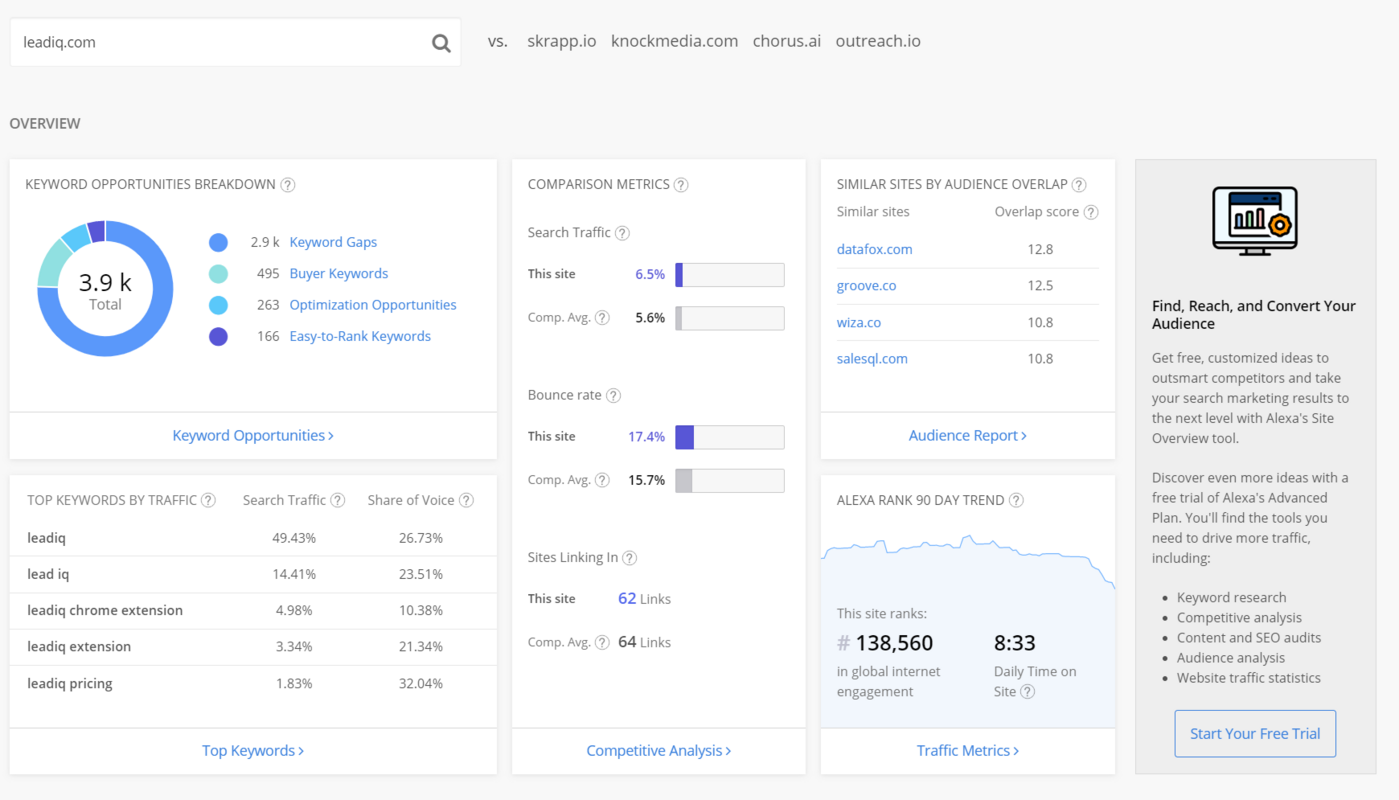
Task: Click the search magnifier icon
Action: click(440, 43)
